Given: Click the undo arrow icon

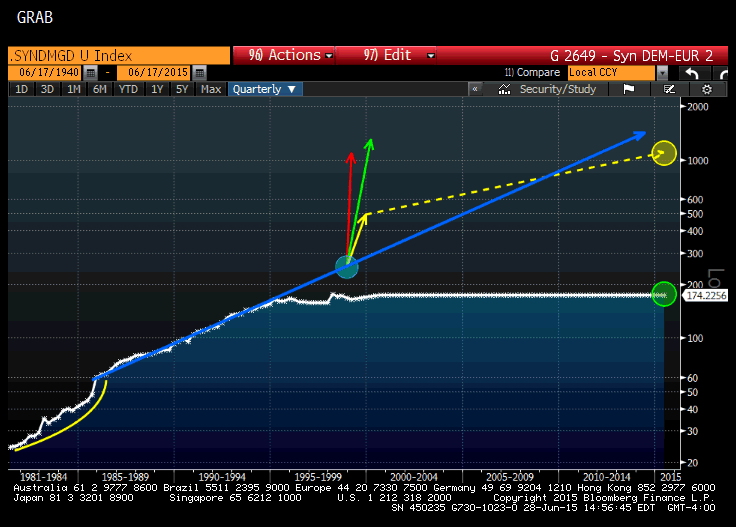Looking at the screenshot, I should coord(692,73).
